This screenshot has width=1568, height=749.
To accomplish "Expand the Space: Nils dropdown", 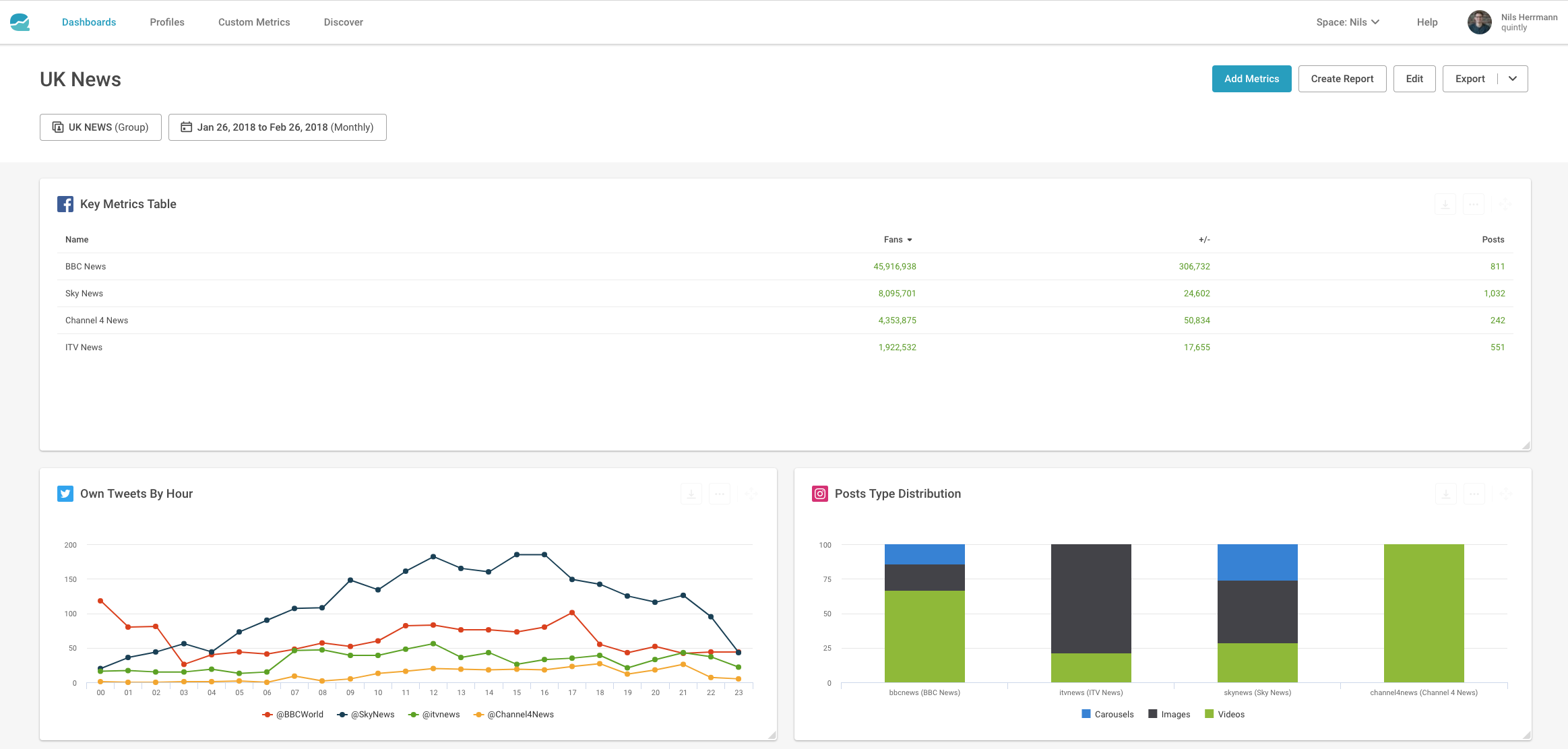I will click(x=1348, y=22).
